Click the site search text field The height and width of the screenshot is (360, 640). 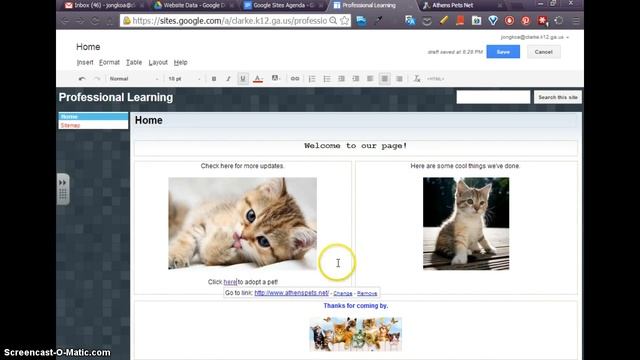click(493, 97)
